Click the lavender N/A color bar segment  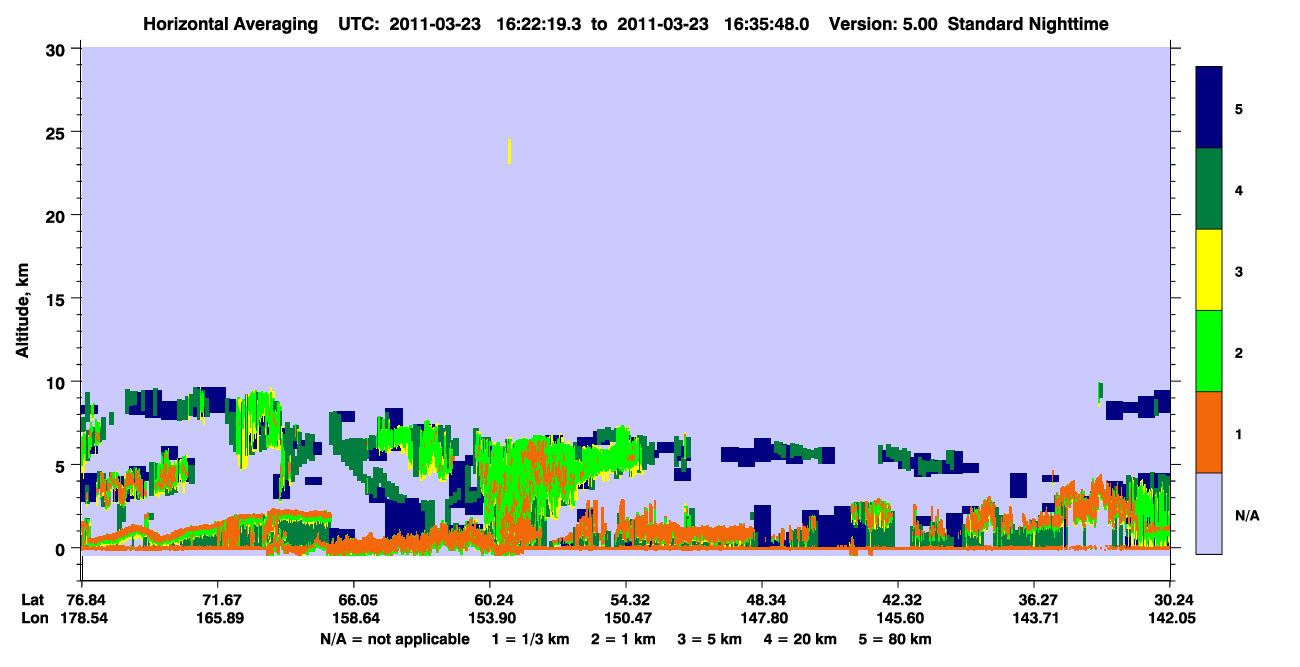click(x=1209, y=513)
